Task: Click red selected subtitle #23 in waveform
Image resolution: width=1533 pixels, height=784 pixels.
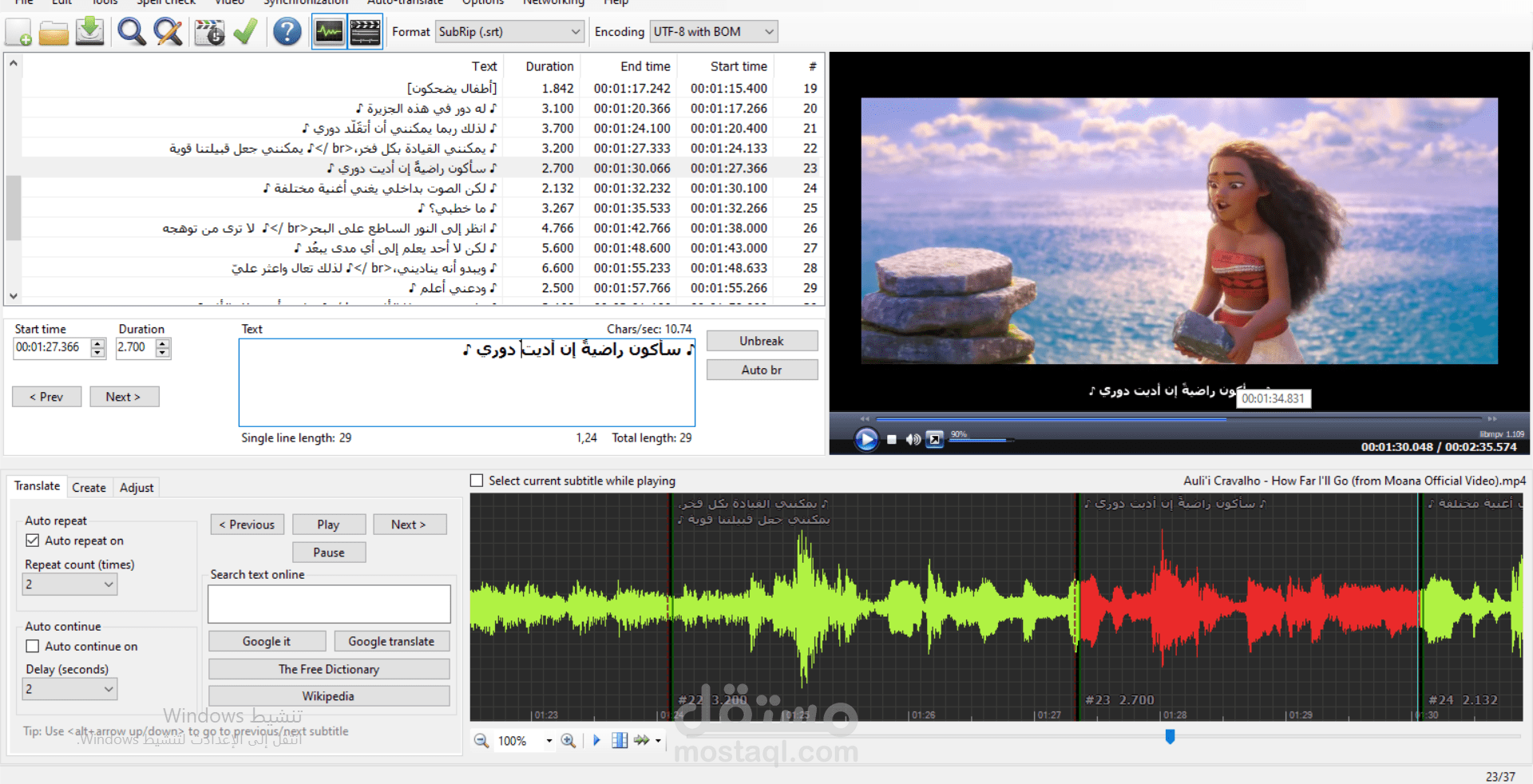Action: [x=1248, y=607]
